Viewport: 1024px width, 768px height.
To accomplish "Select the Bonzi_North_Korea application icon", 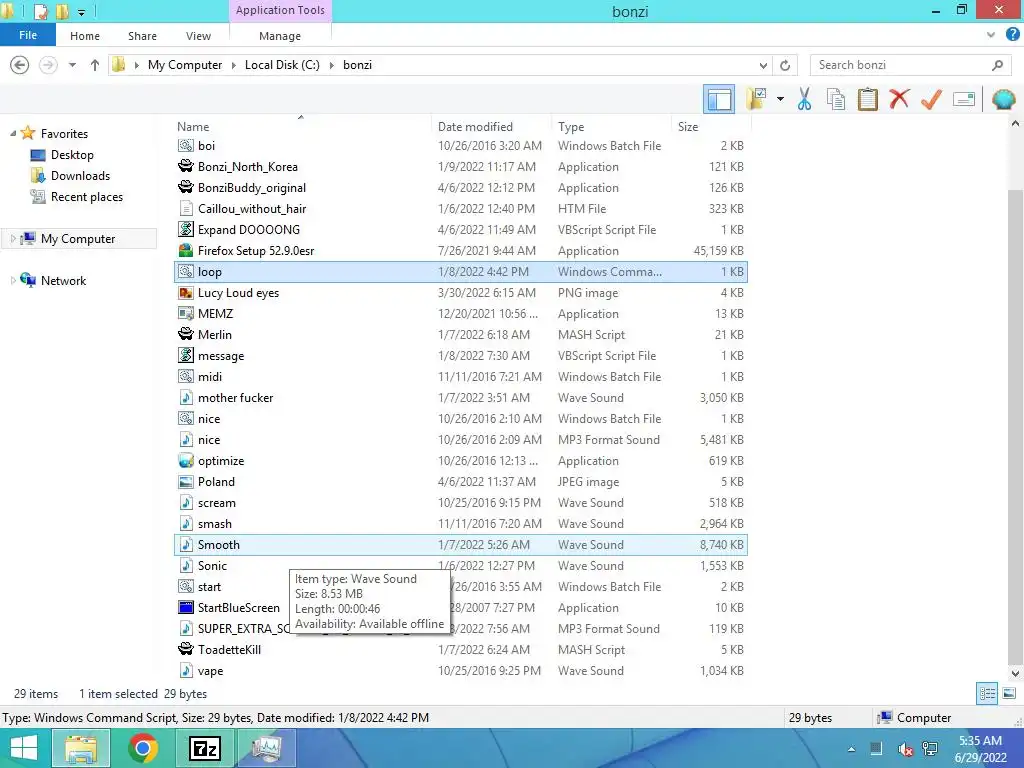I will (186, 167).
